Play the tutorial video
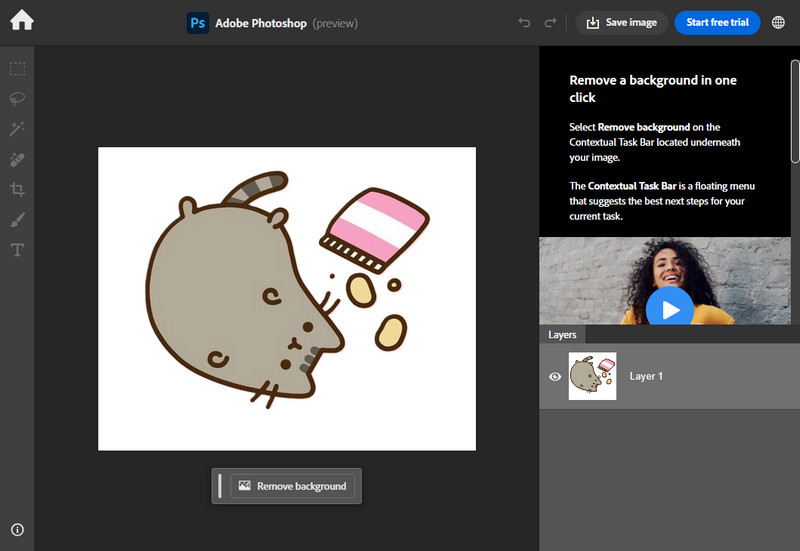The image size is (800, 551). pos(669,309)
